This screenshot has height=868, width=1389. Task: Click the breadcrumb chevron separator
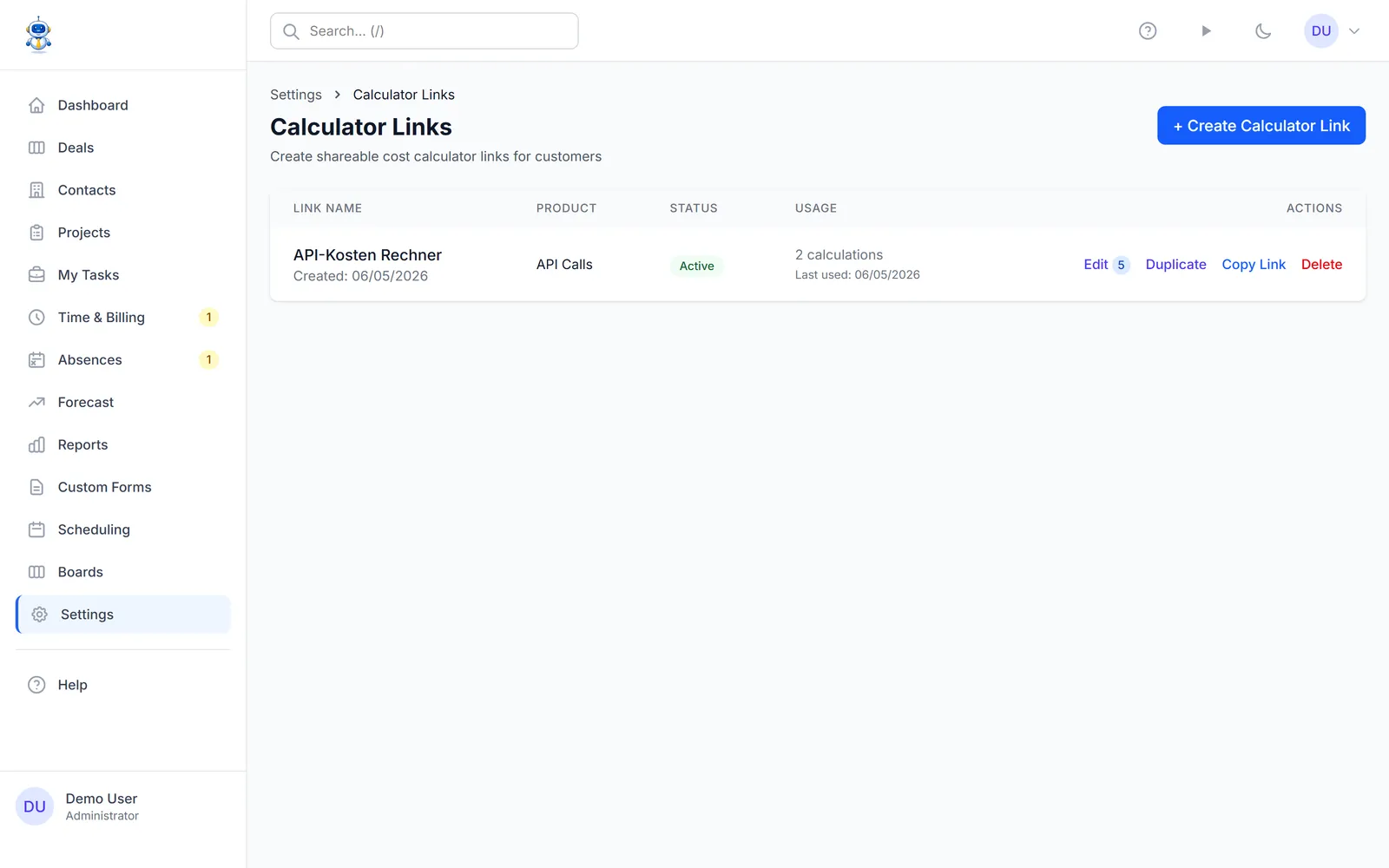click(x=338, y=95)
